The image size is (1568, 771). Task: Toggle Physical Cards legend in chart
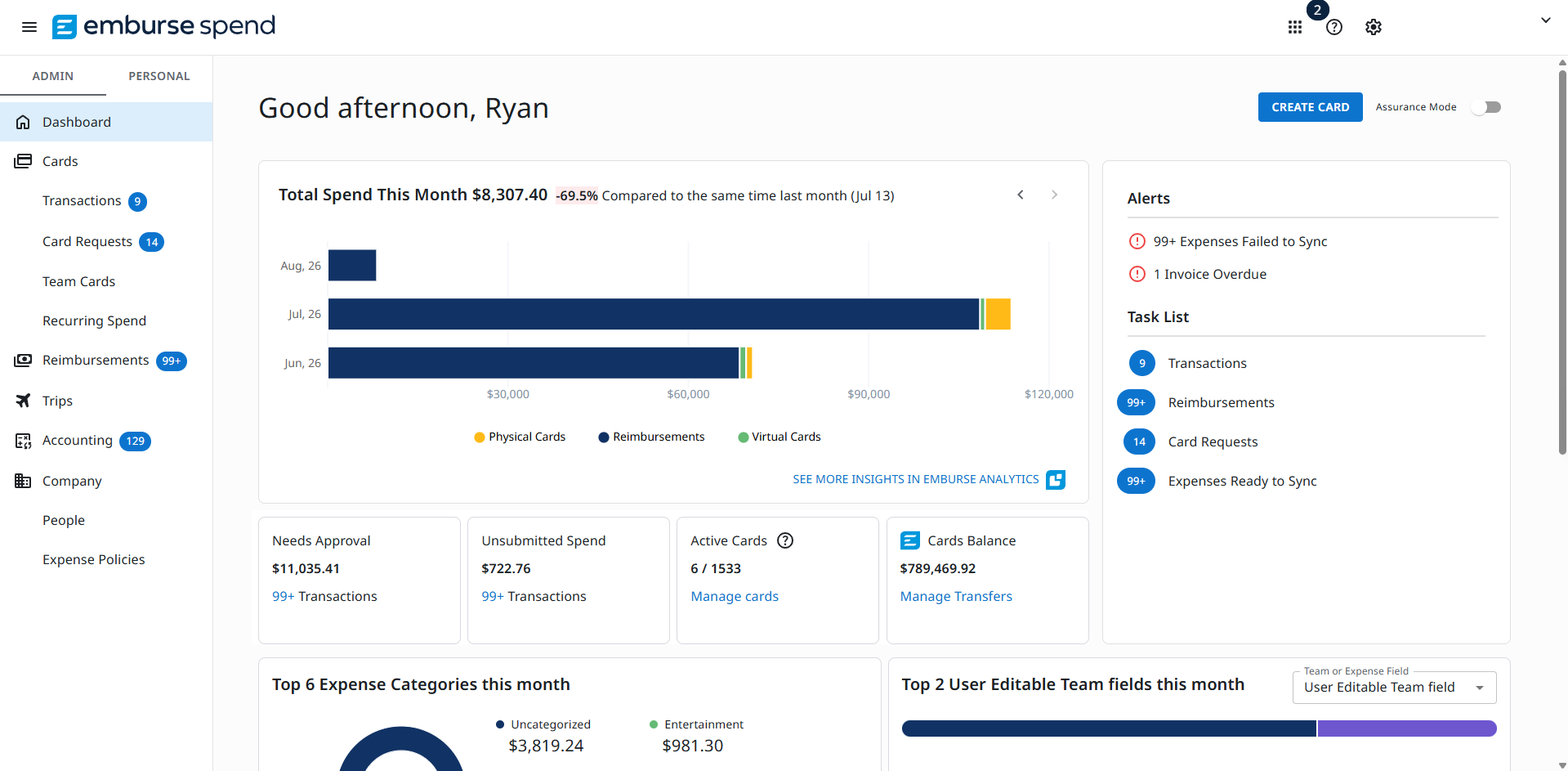[x=520, y=437]
